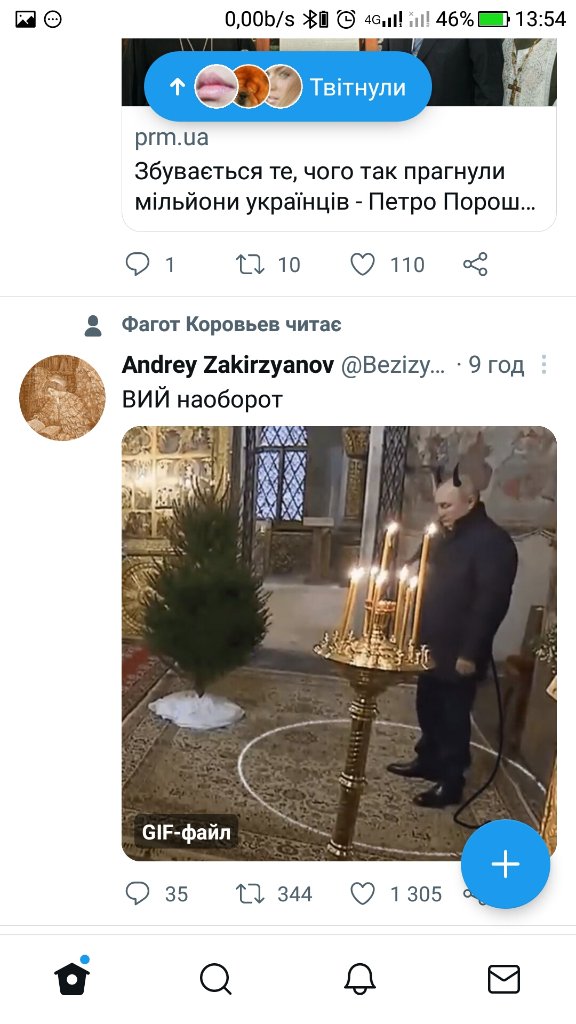Open Andrey Zakirzyanov's profile avatar
Screen dimensions: 576x1024
tap(62, 398)
